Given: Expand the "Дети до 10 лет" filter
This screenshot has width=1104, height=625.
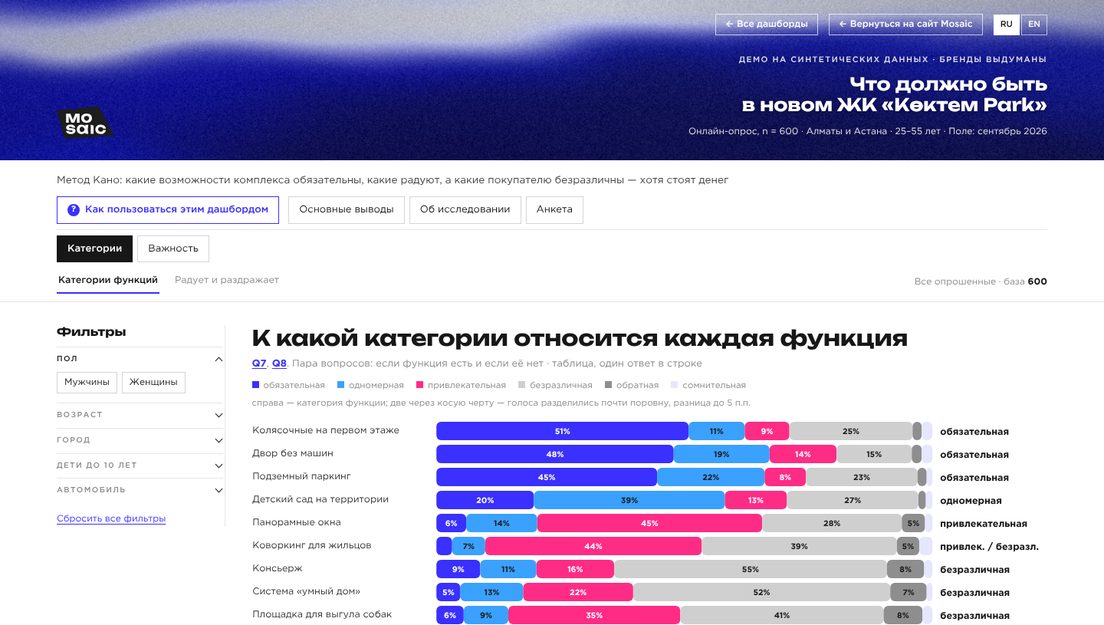Looking at the screenshot, I should coord(139,465).
